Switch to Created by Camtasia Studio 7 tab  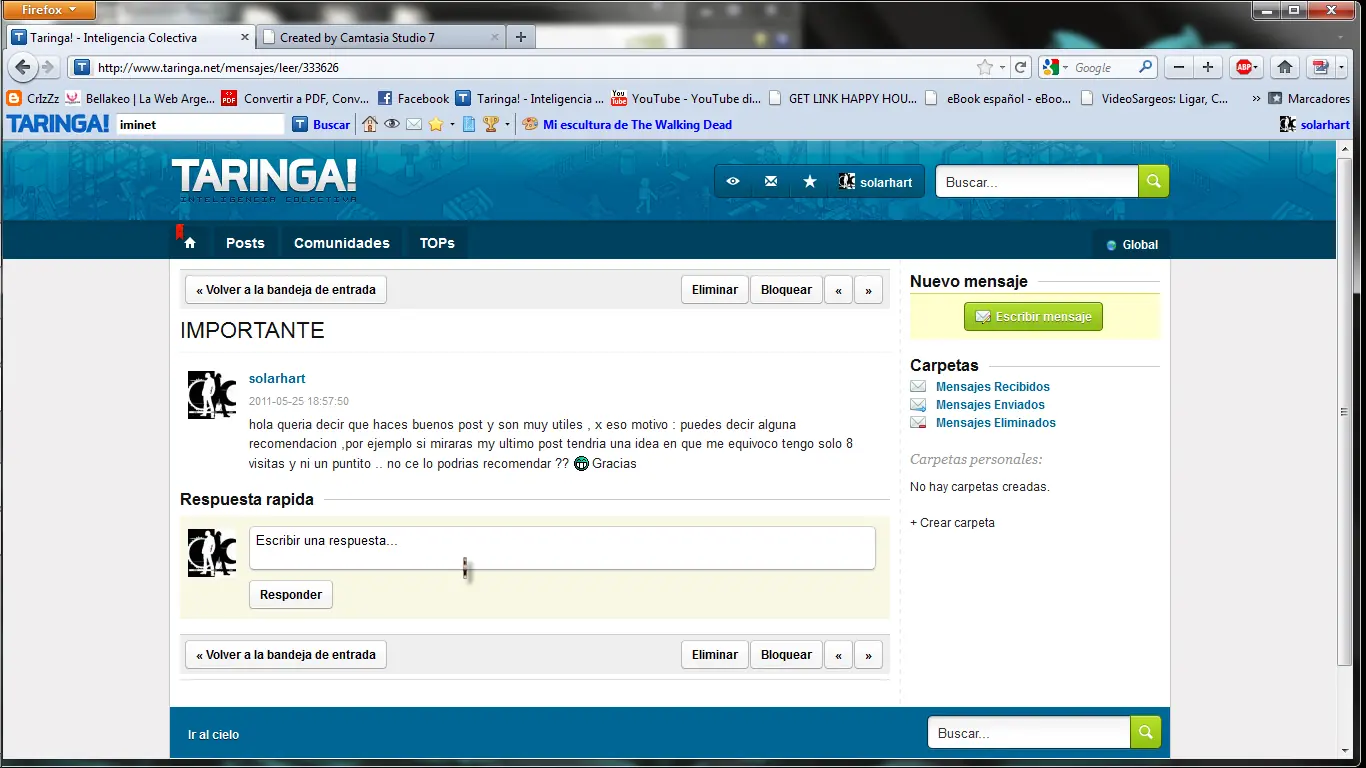click(380, 37)
